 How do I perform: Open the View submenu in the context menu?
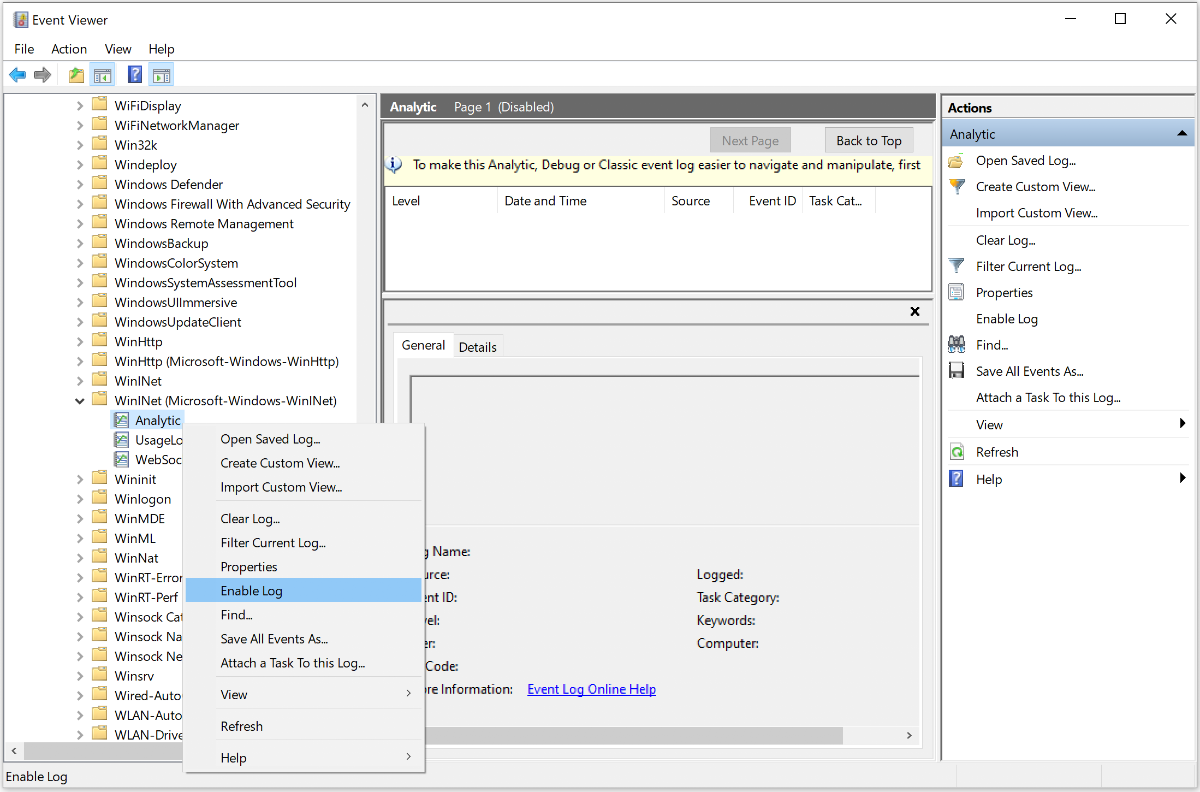pyautogui.click(x=305, y=695)
